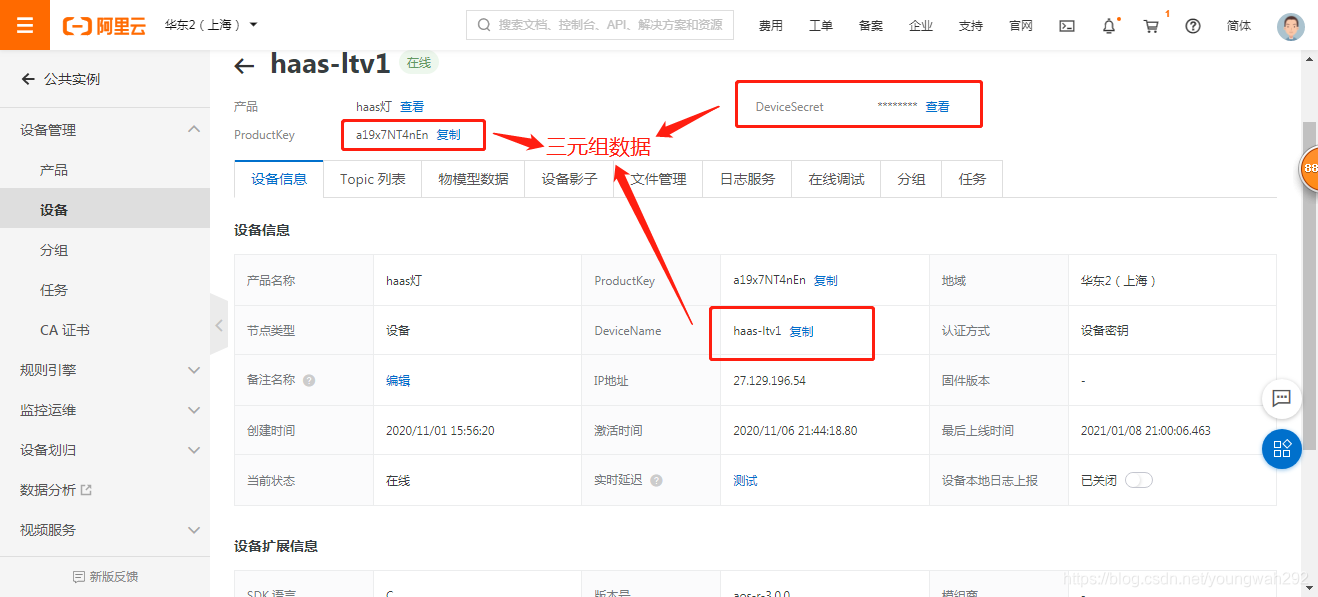Switch to the 设备影子 tab
Image resolution: width=1318 pixels, height=597 pixels.
pos(569,179)
